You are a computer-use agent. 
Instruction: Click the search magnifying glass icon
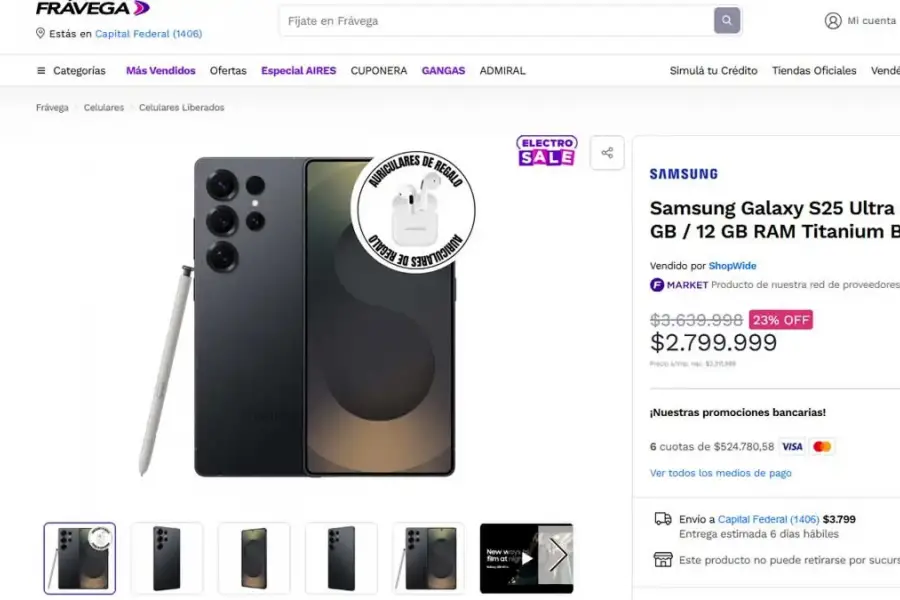[x=726, y=20]
